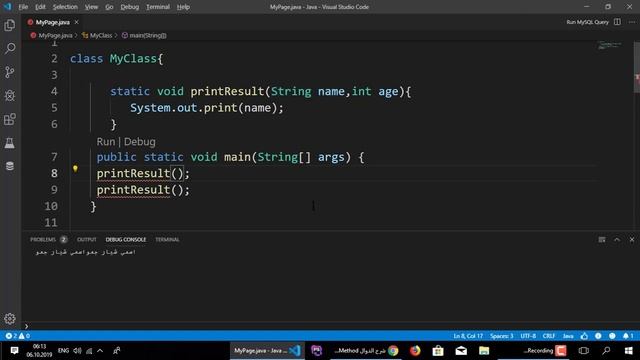
Task: Open the Manage settings gear
Action: (x=10, y=318)
